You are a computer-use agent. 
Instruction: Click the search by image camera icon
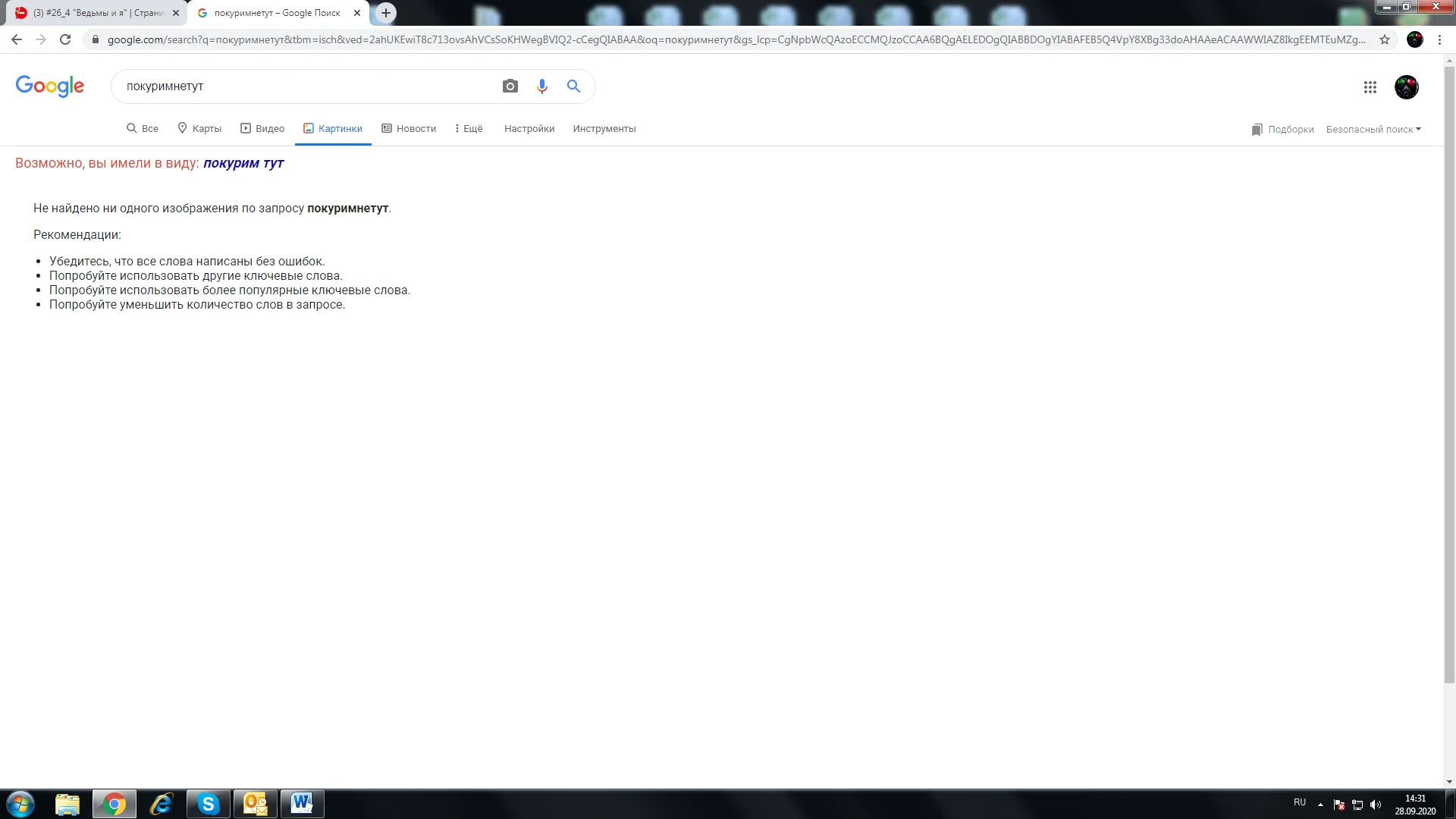point(510,86)
